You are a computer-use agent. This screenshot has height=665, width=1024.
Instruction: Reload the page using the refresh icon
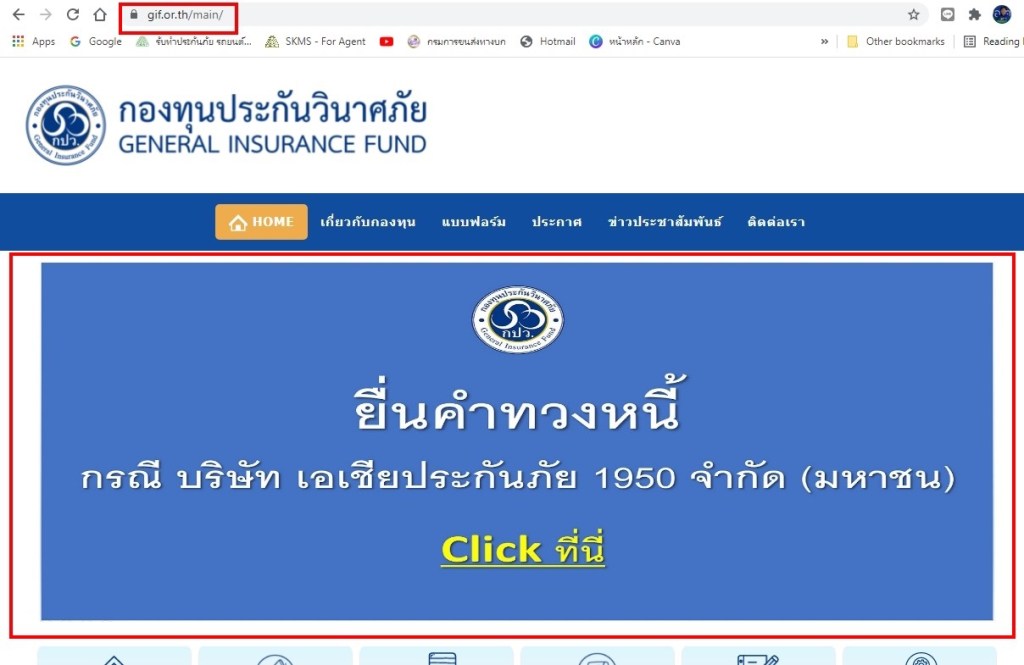(x=72, y=14)
